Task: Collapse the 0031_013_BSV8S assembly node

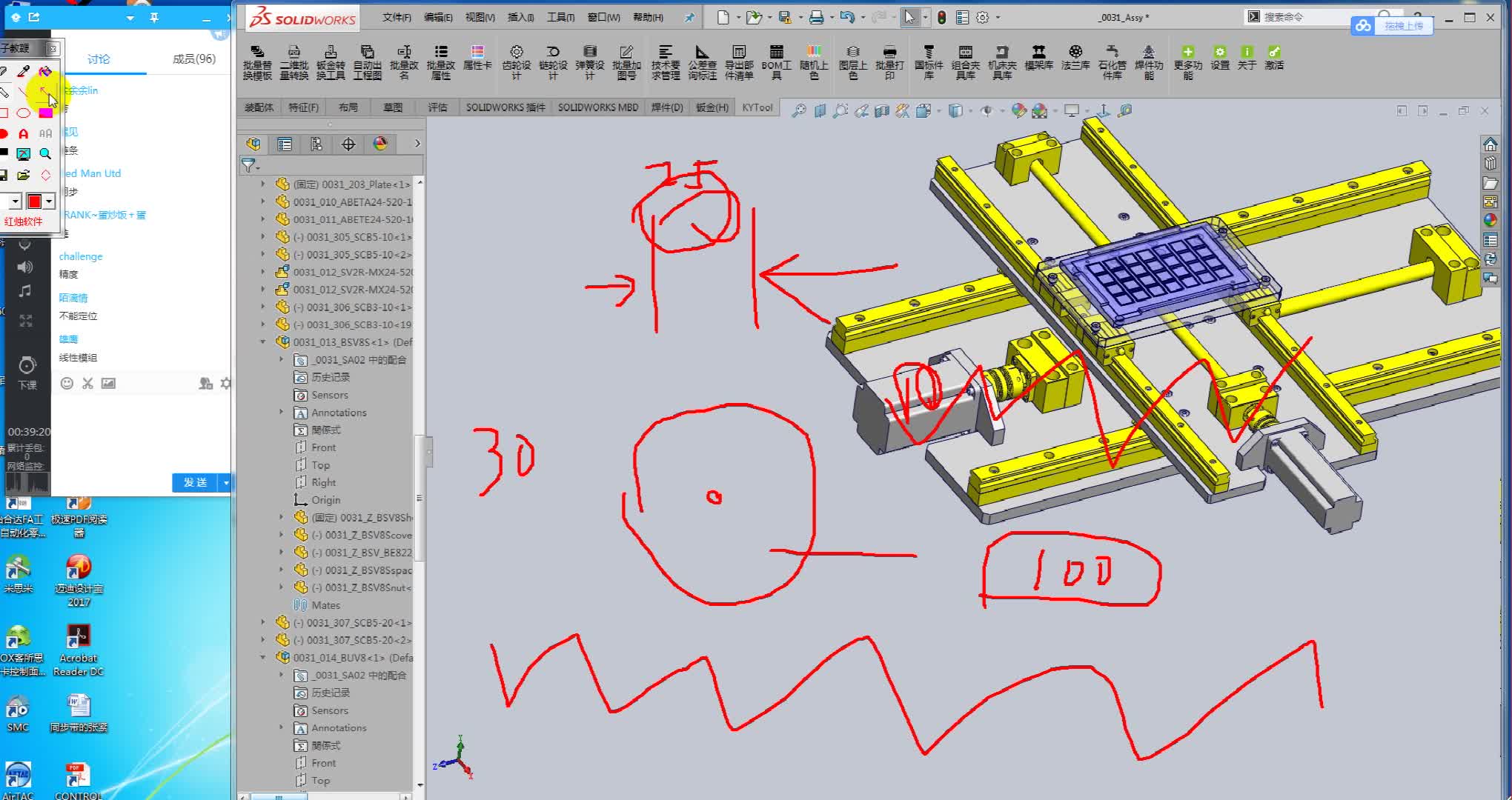Action: pyautogui.click(x=263, y=342)
